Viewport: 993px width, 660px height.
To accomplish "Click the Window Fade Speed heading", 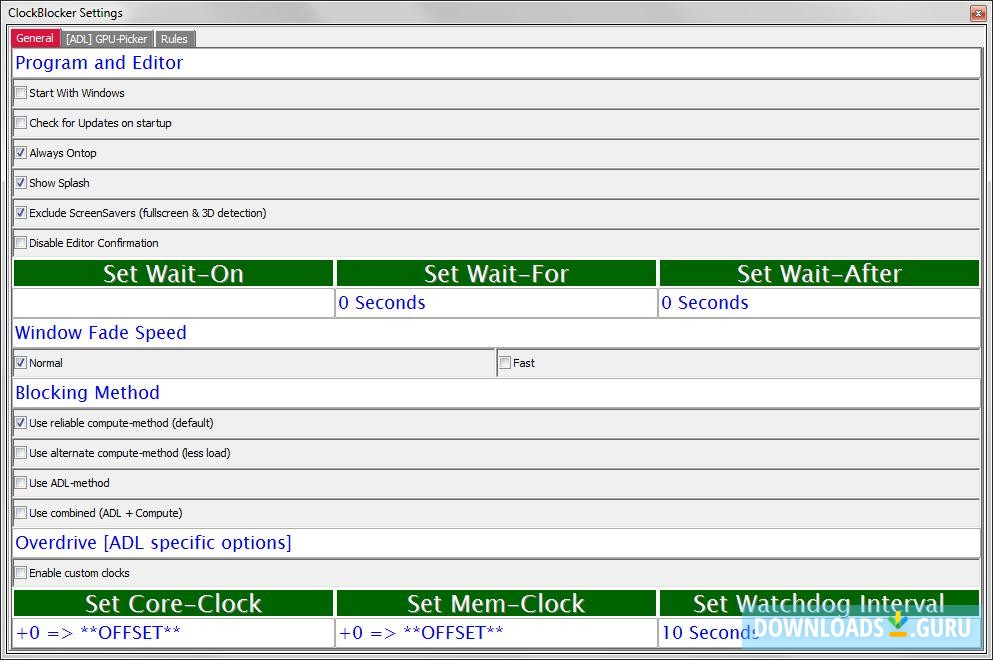I will click(x=101, y=333).
